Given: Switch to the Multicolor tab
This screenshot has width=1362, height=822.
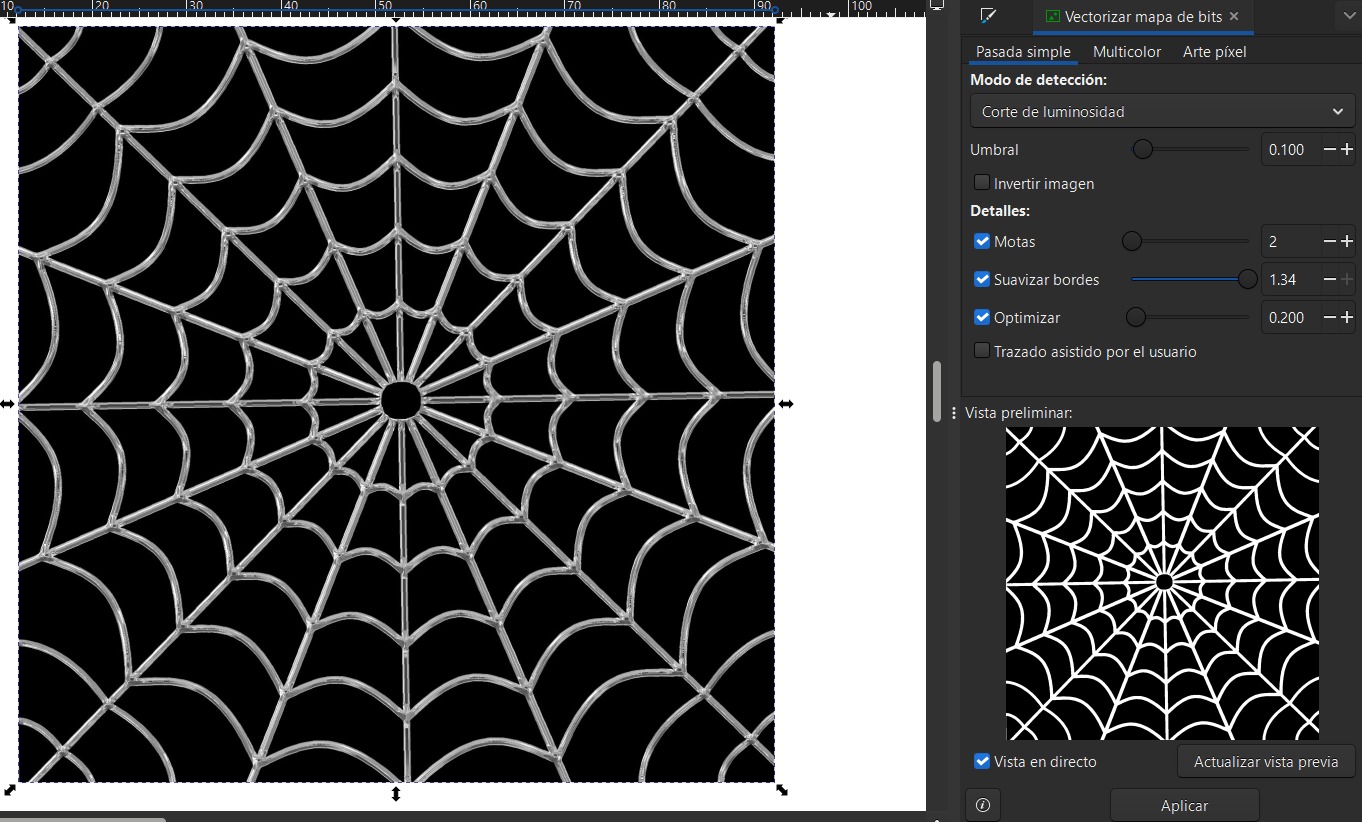Looking at the screenshot, I should (x=1127, y=51).
